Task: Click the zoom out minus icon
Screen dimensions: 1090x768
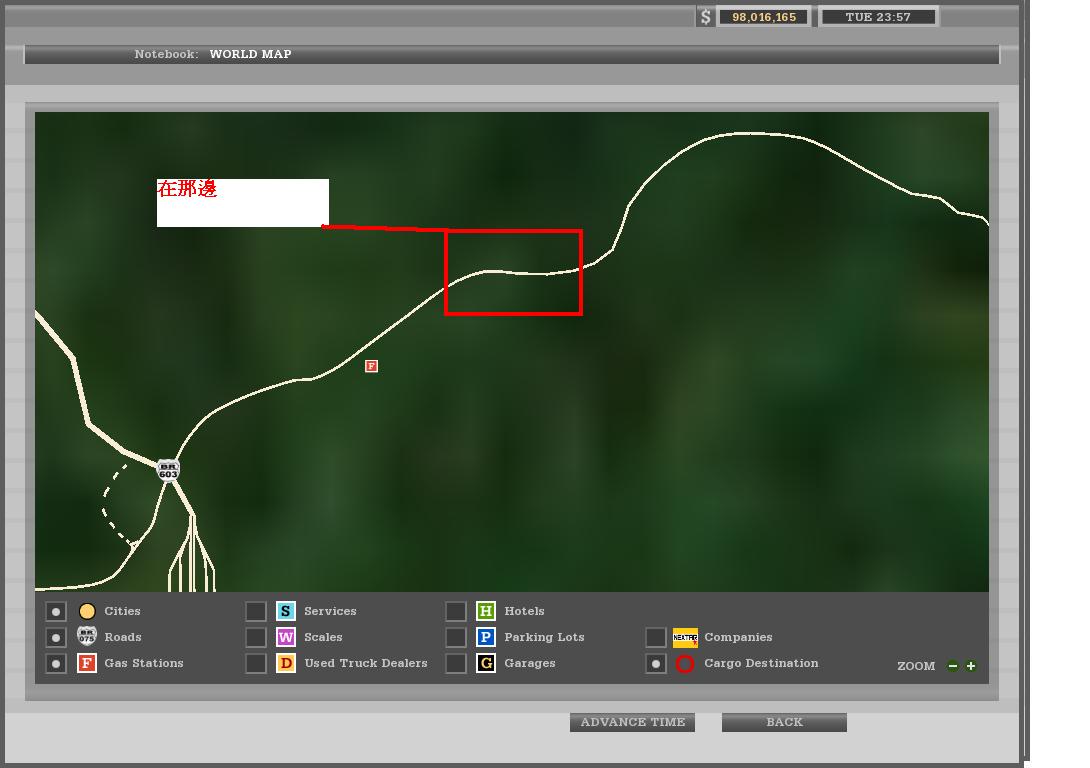Action: point(952,666)
